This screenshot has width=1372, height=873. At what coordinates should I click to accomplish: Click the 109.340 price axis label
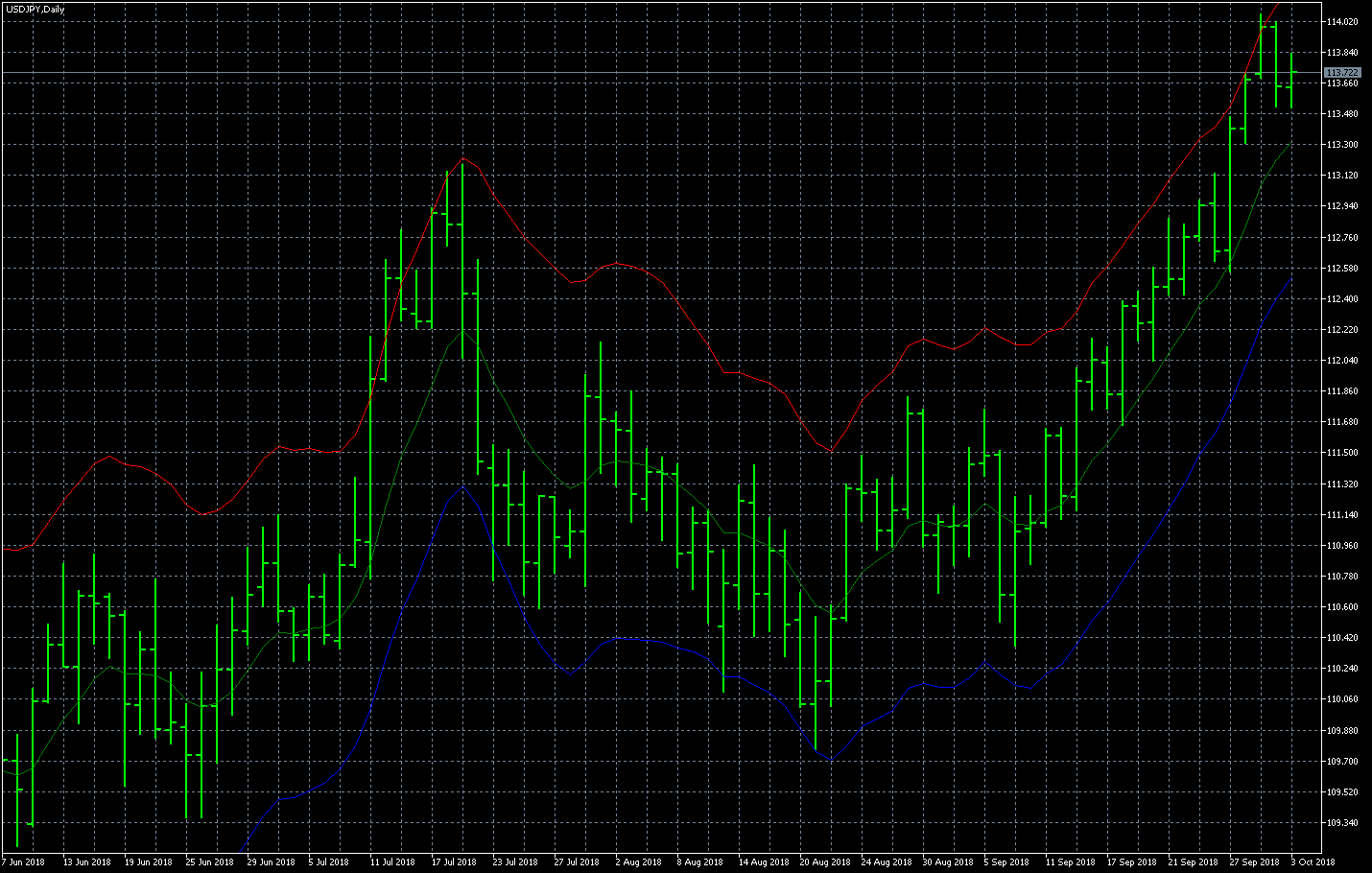1342,823
